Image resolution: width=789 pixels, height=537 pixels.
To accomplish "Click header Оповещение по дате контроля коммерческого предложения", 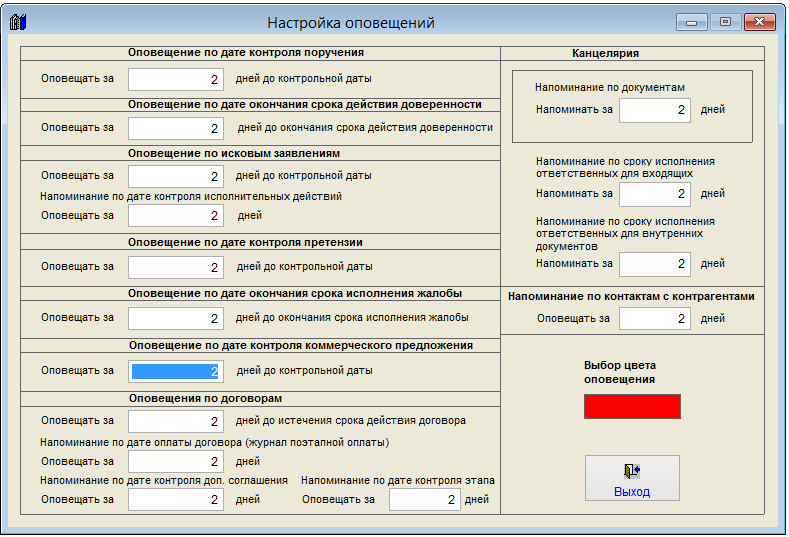I will point(301,345).
